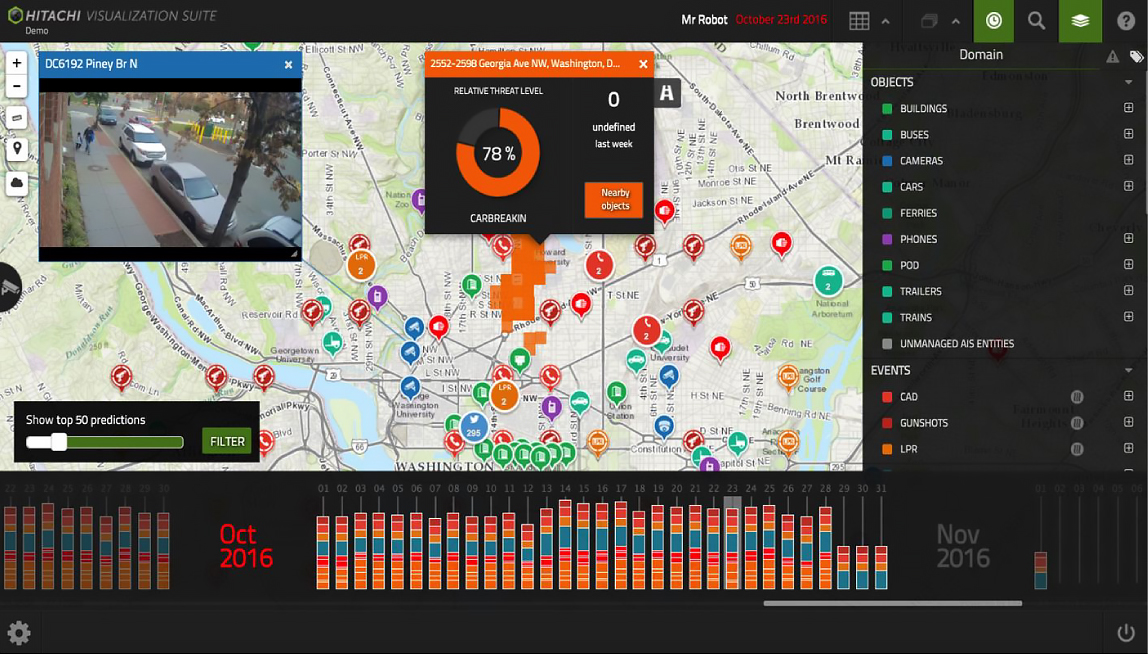Expand the CAD row plus icon
This screenshot has width=1148, height=655.
1128,396
